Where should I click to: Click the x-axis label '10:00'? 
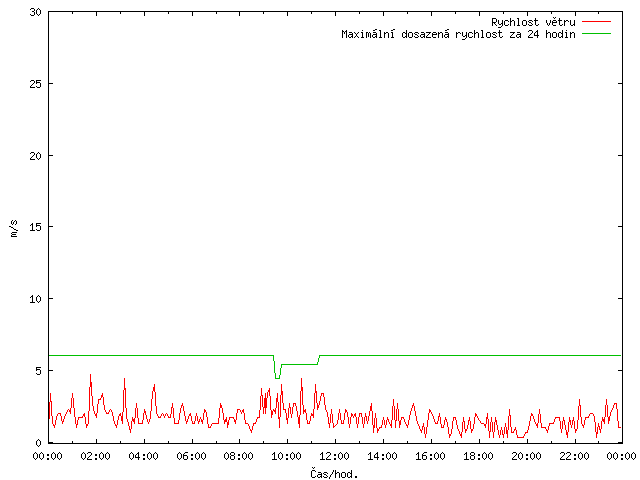tap(287, 456)
